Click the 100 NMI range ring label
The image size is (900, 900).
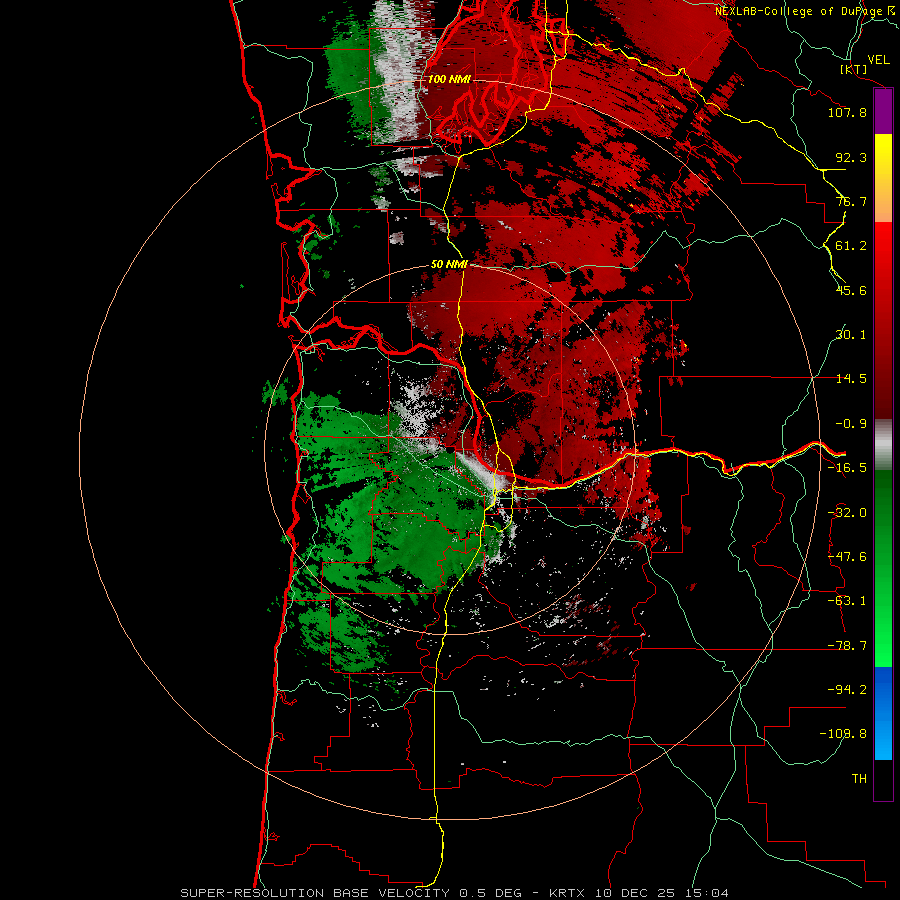449,79
